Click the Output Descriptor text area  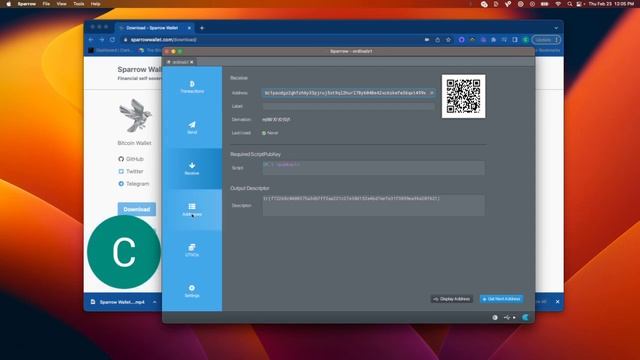point(373,205)
